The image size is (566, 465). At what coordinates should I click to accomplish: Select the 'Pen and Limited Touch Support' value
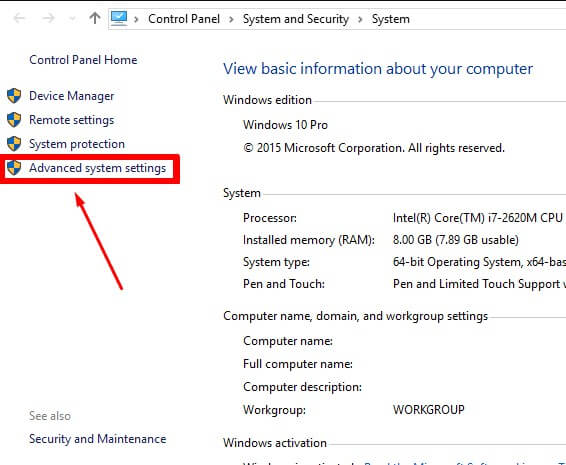click(479, 284)
